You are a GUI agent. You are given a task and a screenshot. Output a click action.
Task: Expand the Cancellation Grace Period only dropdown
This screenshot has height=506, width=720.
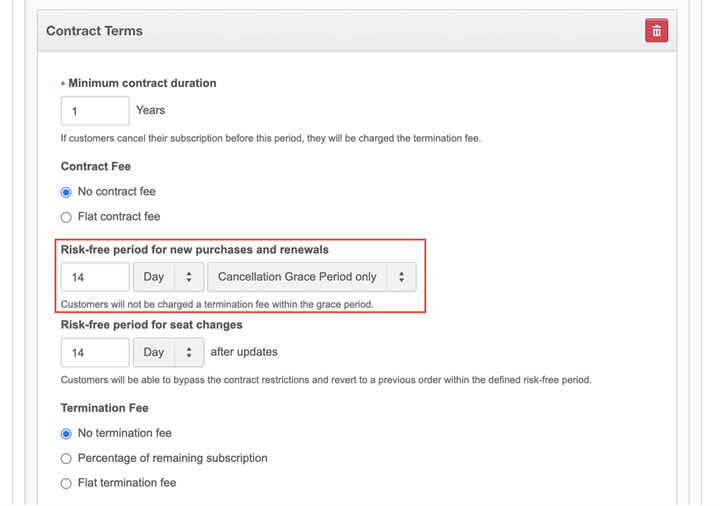click(311, 277)
